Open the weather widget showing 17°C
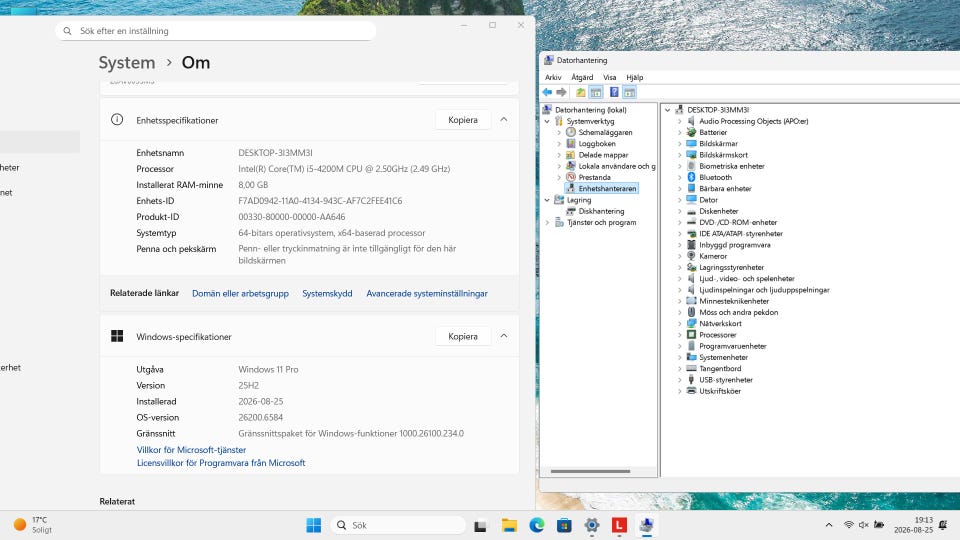 (x=33, y=525)
